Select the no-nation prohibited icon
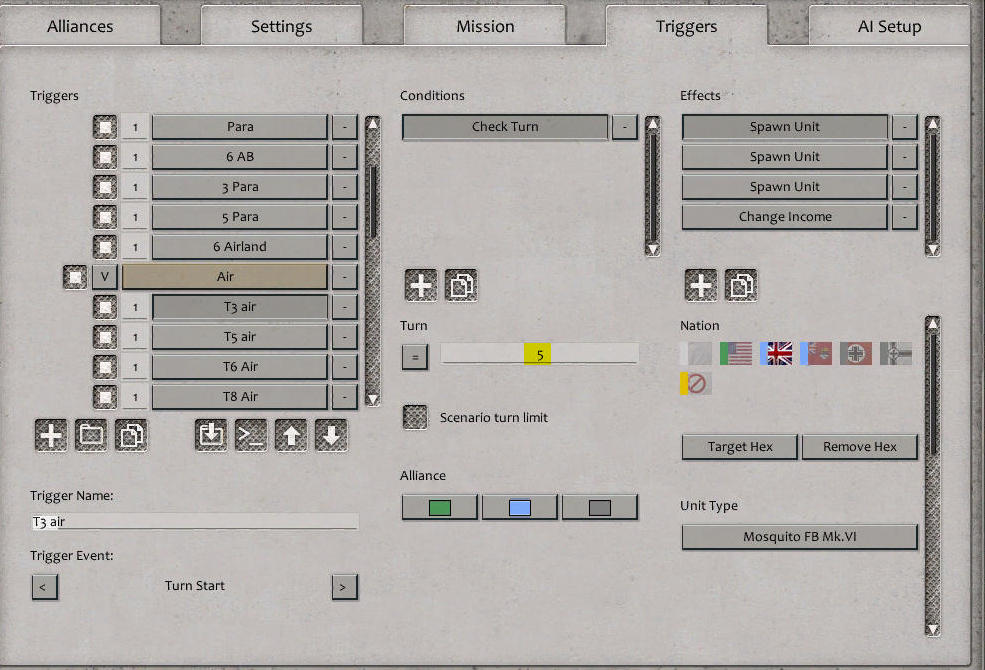Screen dimensions: 985x670 (x=695, y=384)
